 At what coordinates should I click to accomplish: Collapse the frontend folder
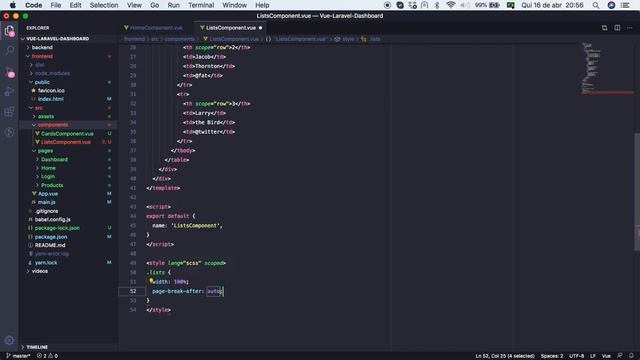pos(42,56)
